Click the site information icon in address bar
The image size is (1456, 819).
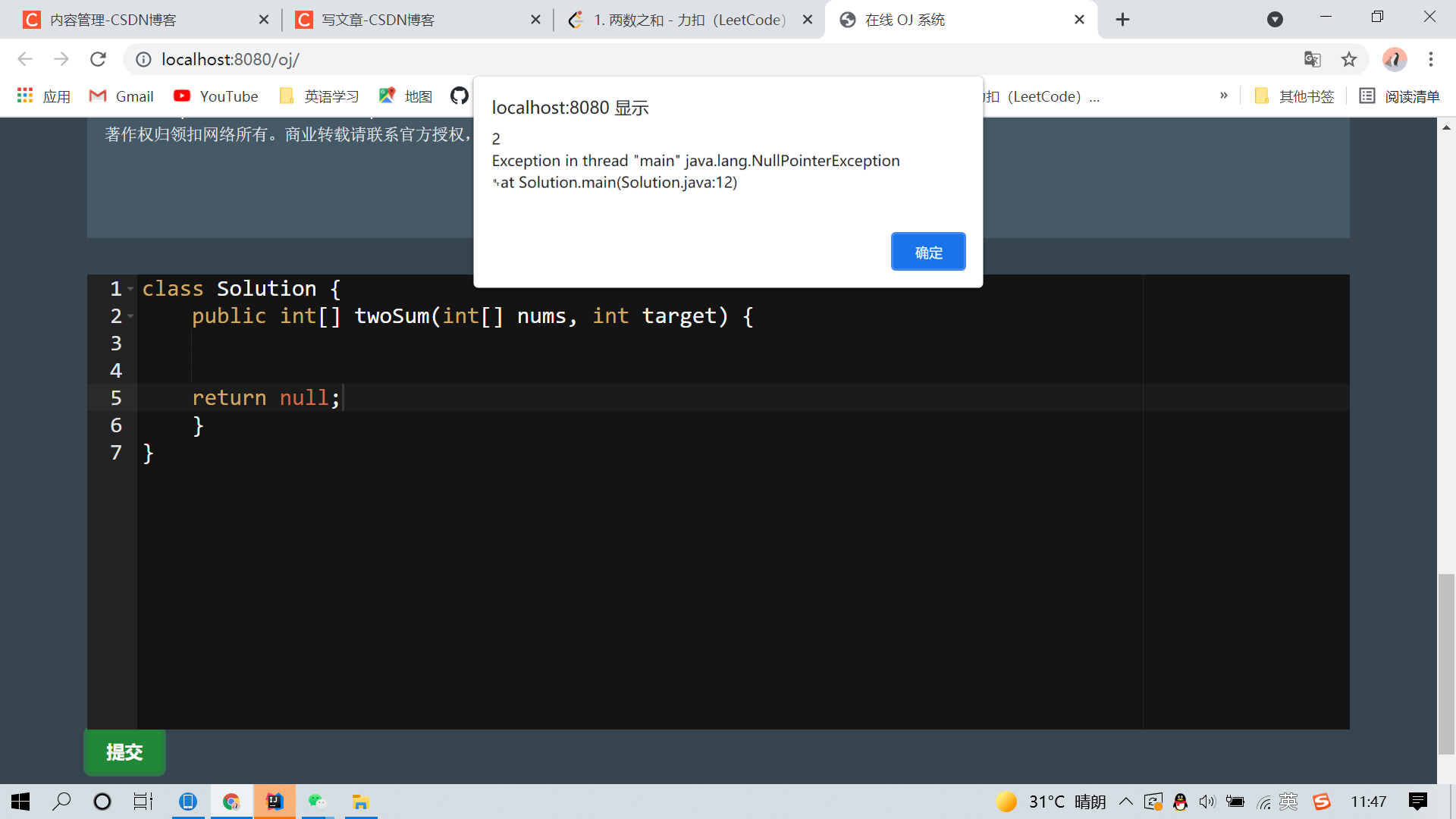coord(143,59)
